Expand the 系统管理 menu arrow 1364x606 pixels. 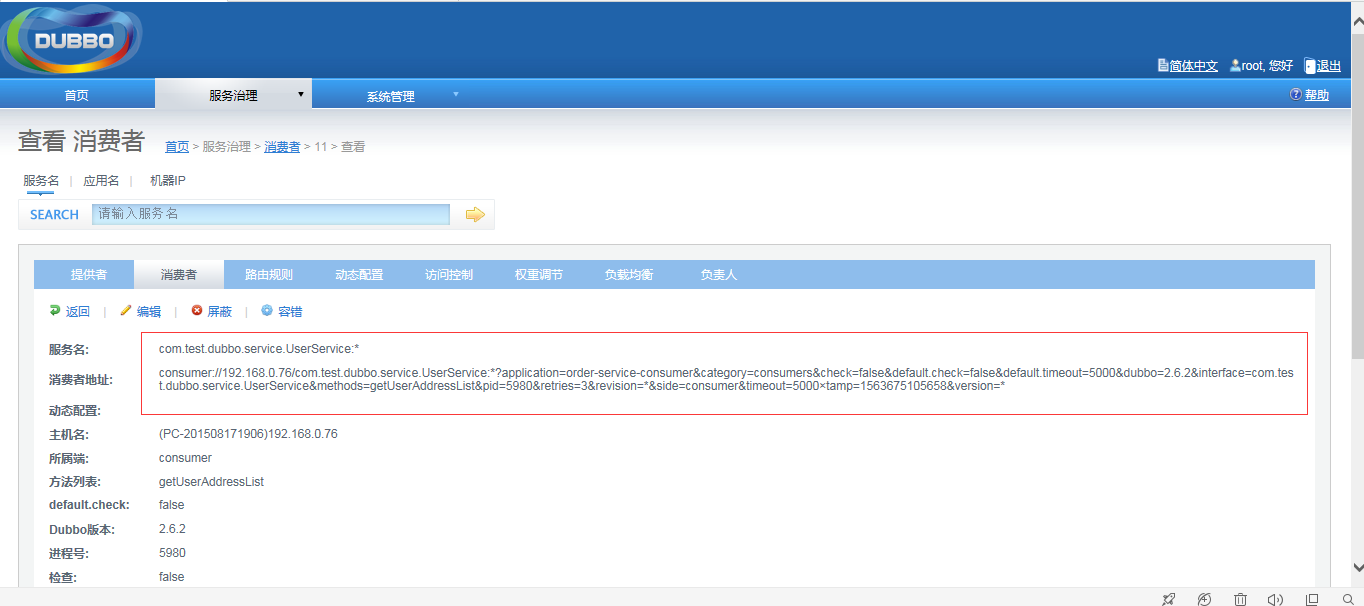456,94
